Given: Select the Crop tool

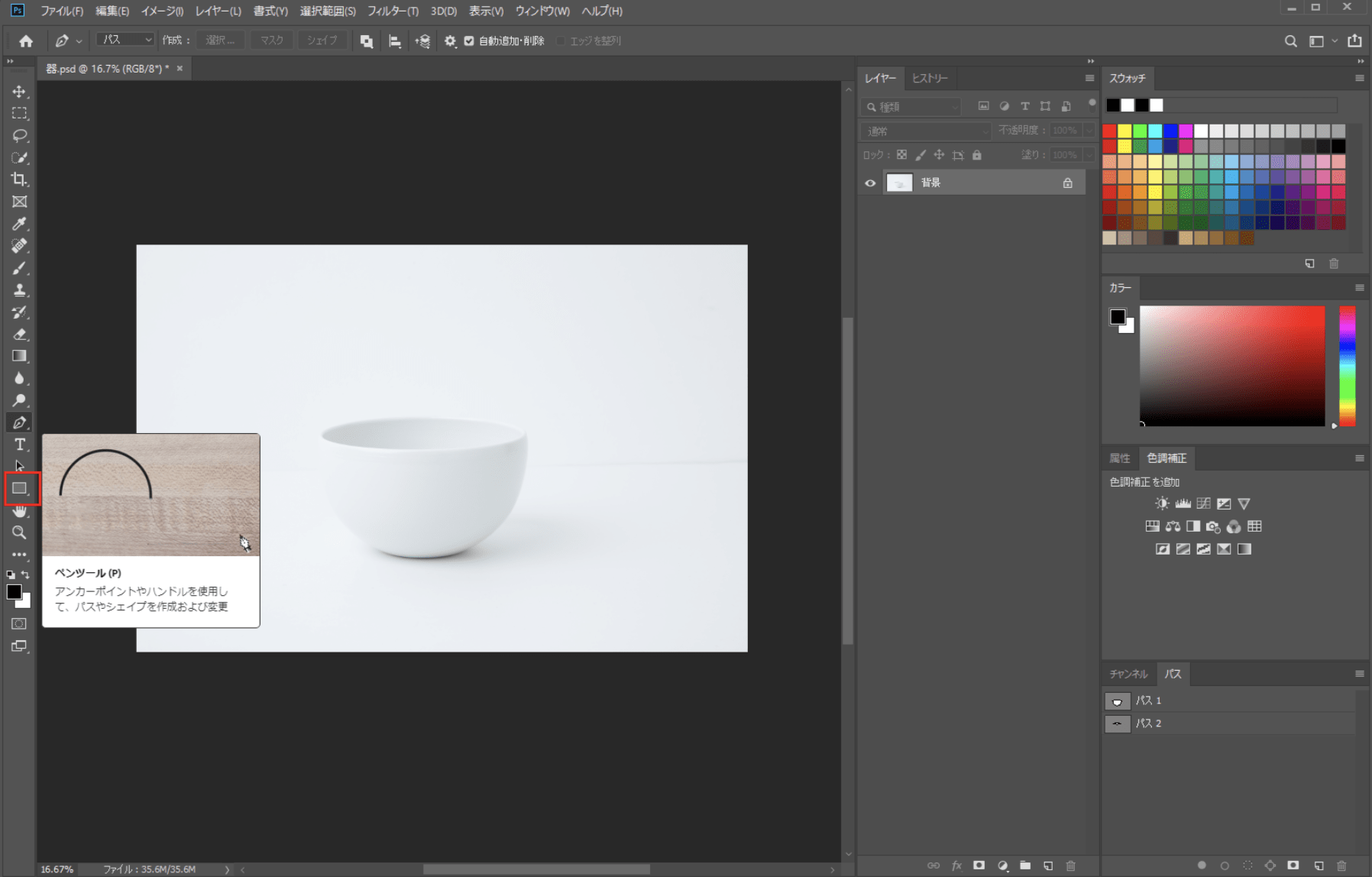Looking at the screenshot, I should 19,180.
